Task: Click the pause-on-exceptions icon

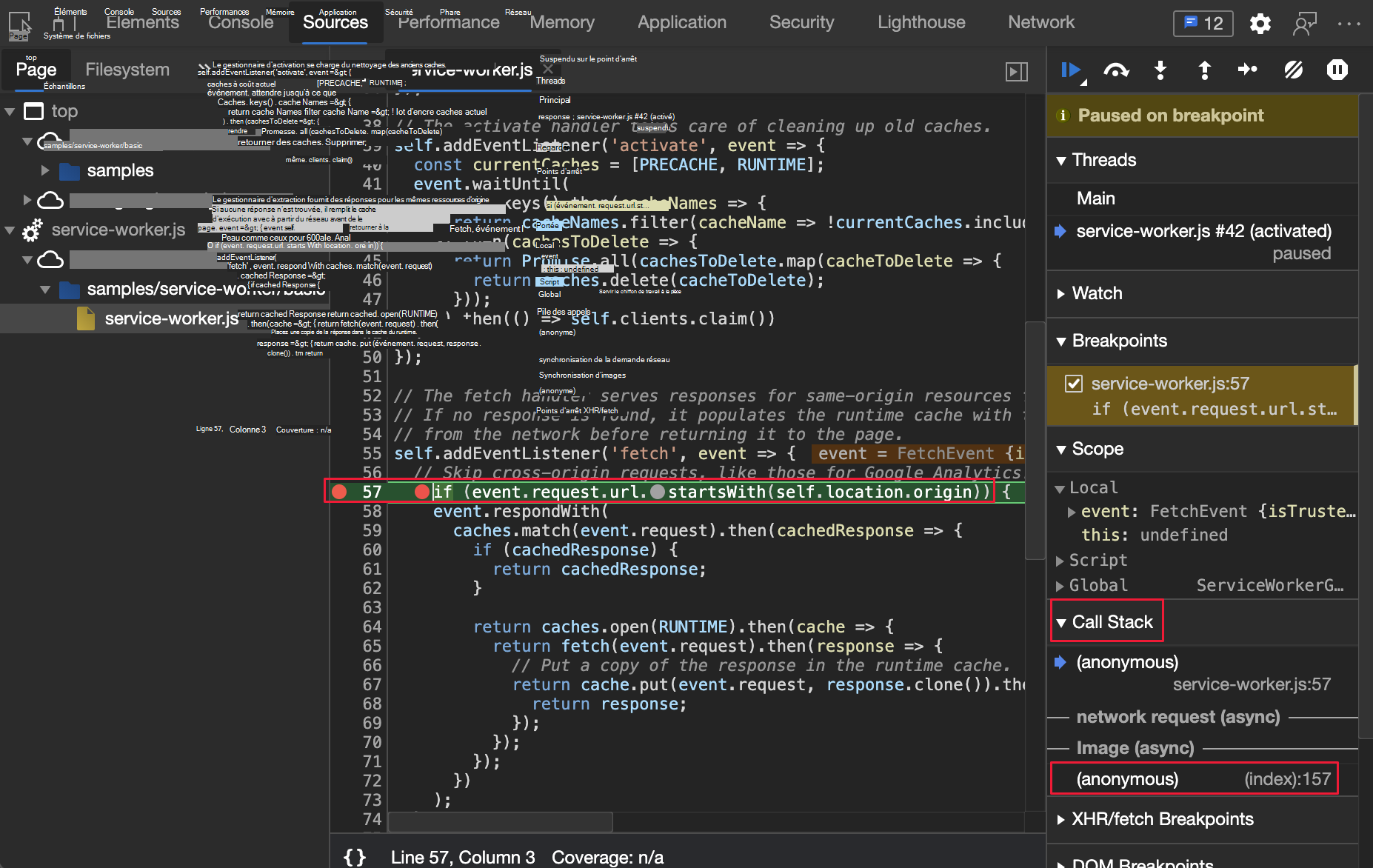Action: [1337, 70]
